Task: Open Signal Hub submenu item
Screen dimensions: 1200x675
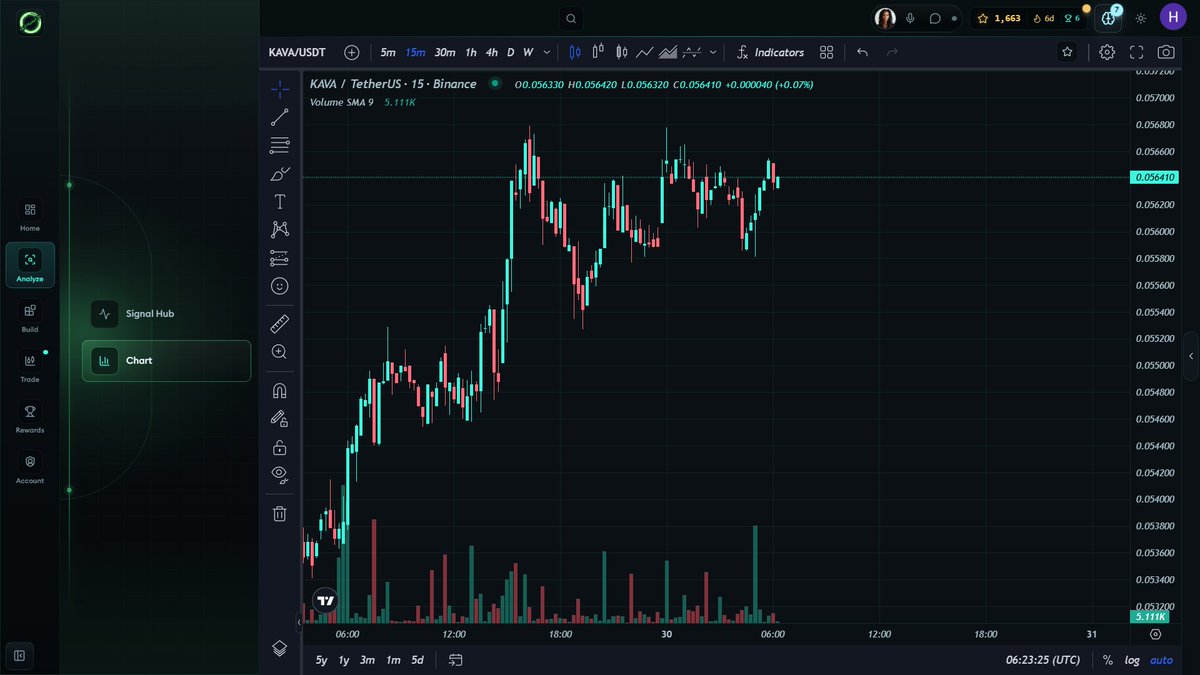Action: [x=166, y=314]
